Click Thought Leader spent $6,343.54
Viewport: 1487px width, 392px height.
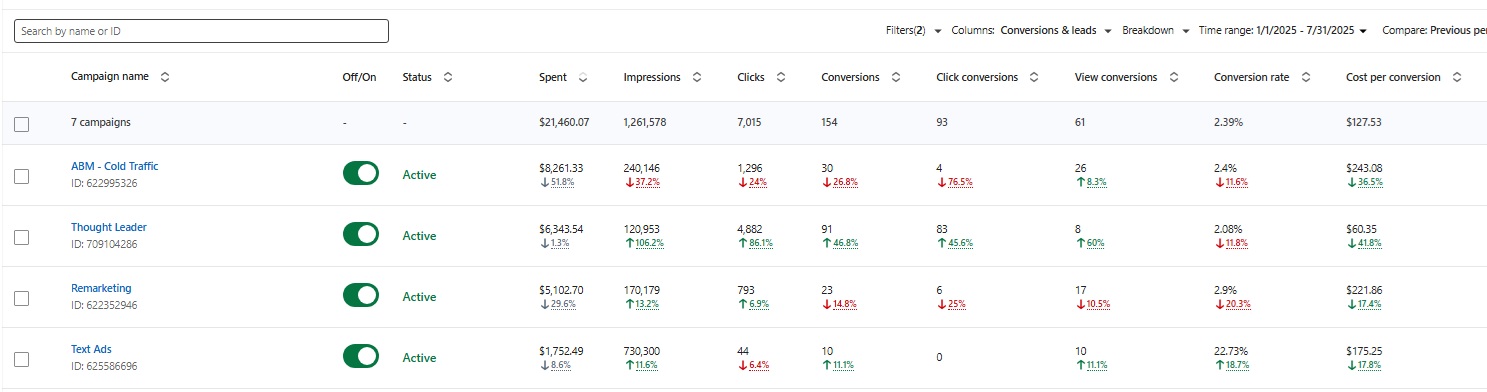[561, 229]
